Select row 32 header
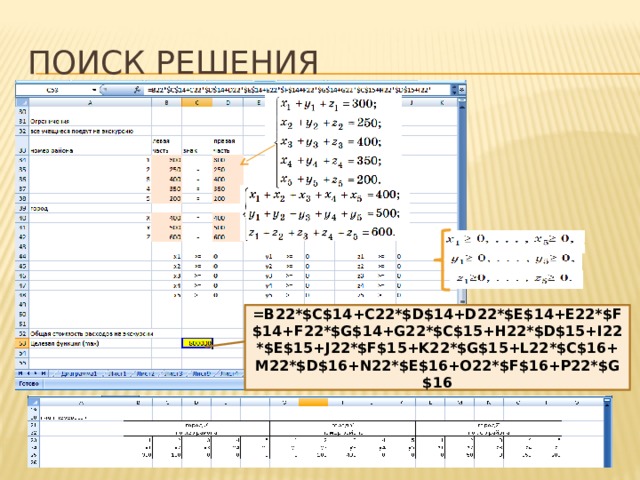The width and height of the screenshot is (640, 480). [x=22, y=131]
